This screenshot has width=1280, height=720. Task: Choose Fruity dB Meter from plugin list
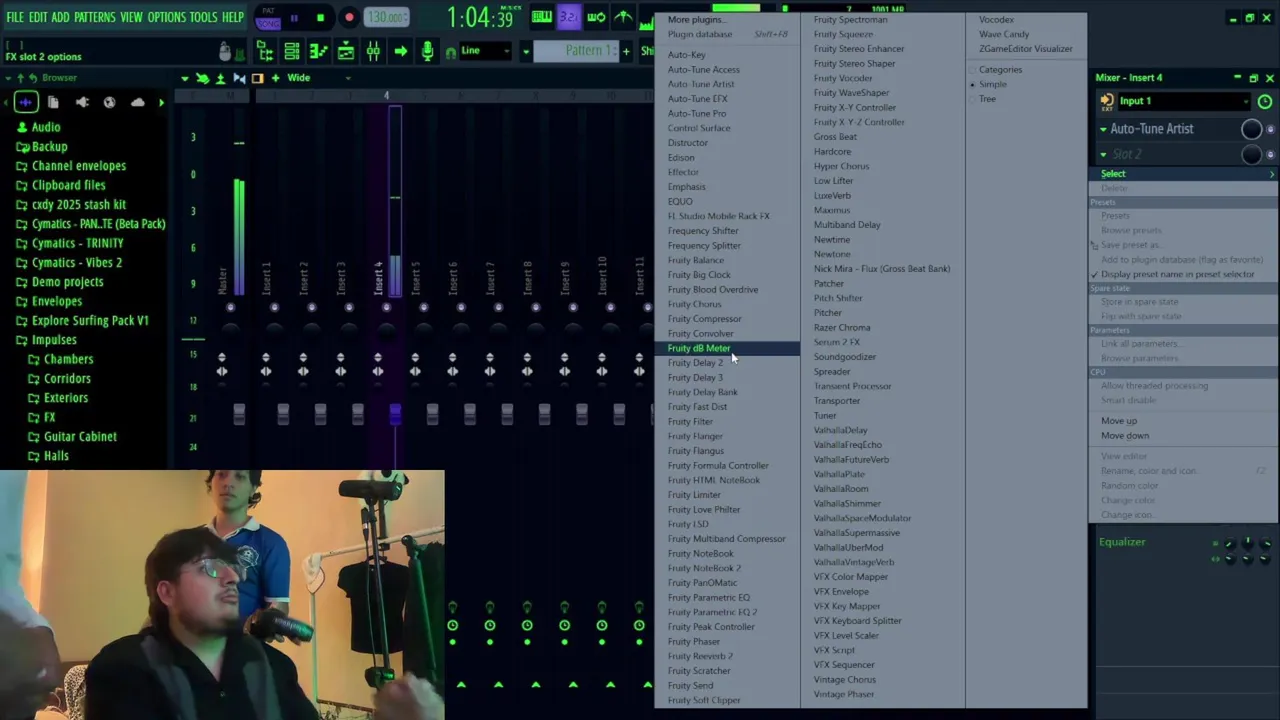pyautogui.click(x=727, y=348)
